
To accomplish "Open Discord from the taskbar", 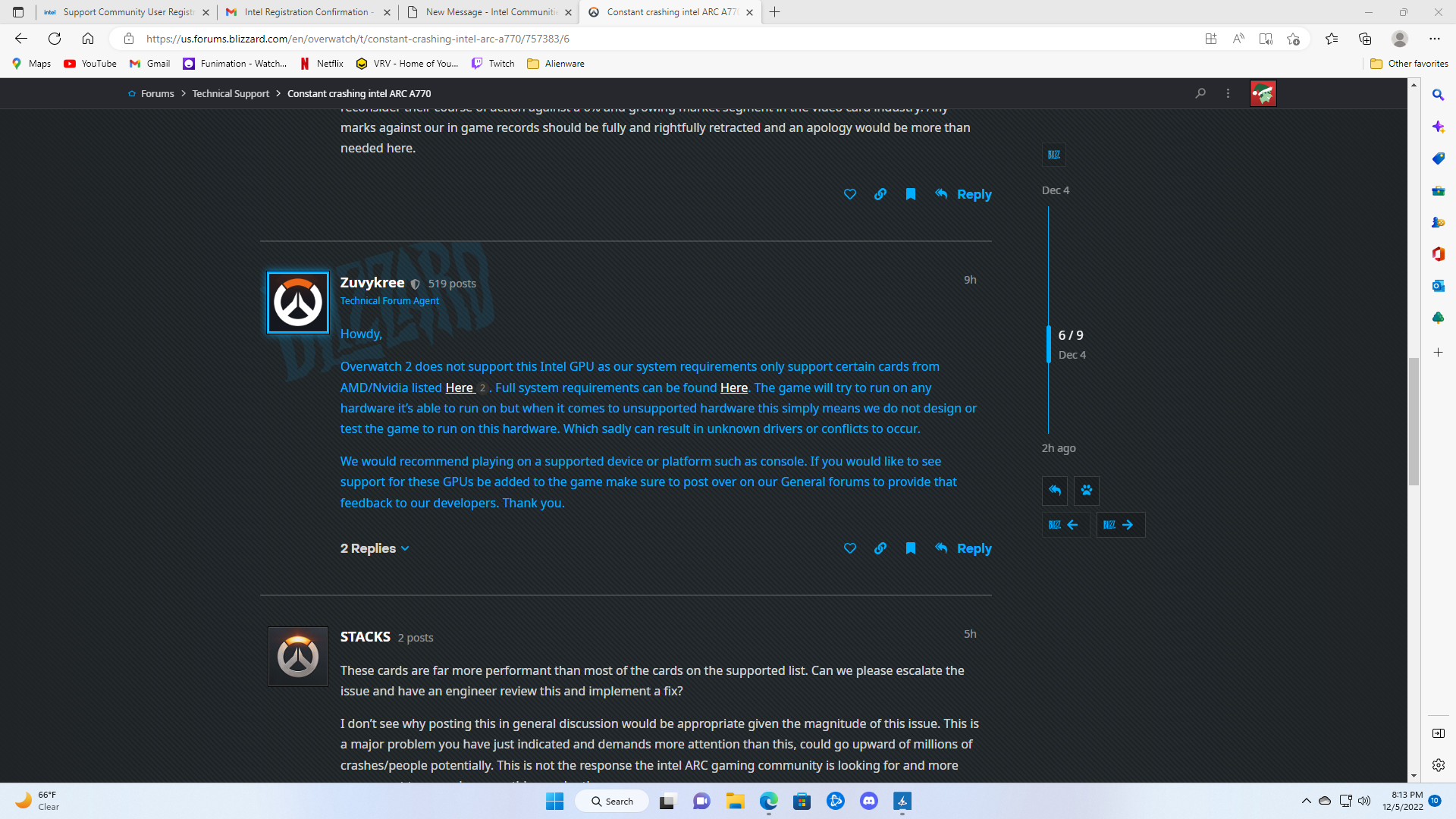I will (869, 801).
